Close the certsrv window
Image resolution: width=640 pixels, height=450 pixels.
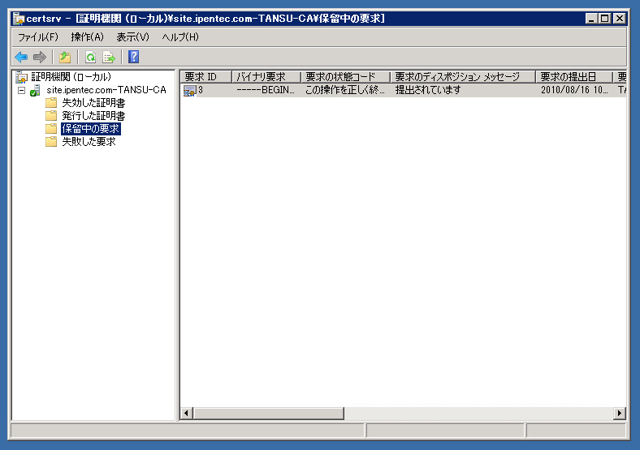pyautogui.click(x=620, y=18)
